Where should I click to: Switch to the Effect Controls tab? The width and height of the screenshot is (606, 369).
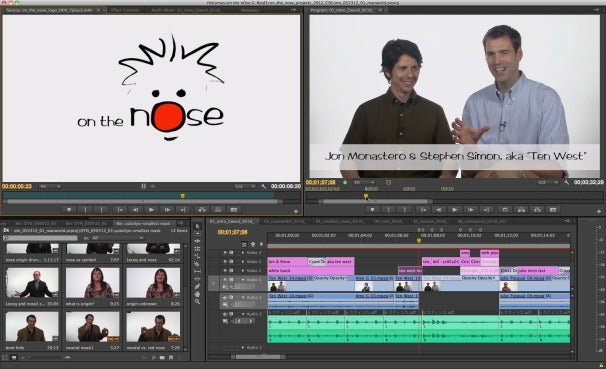125,10
